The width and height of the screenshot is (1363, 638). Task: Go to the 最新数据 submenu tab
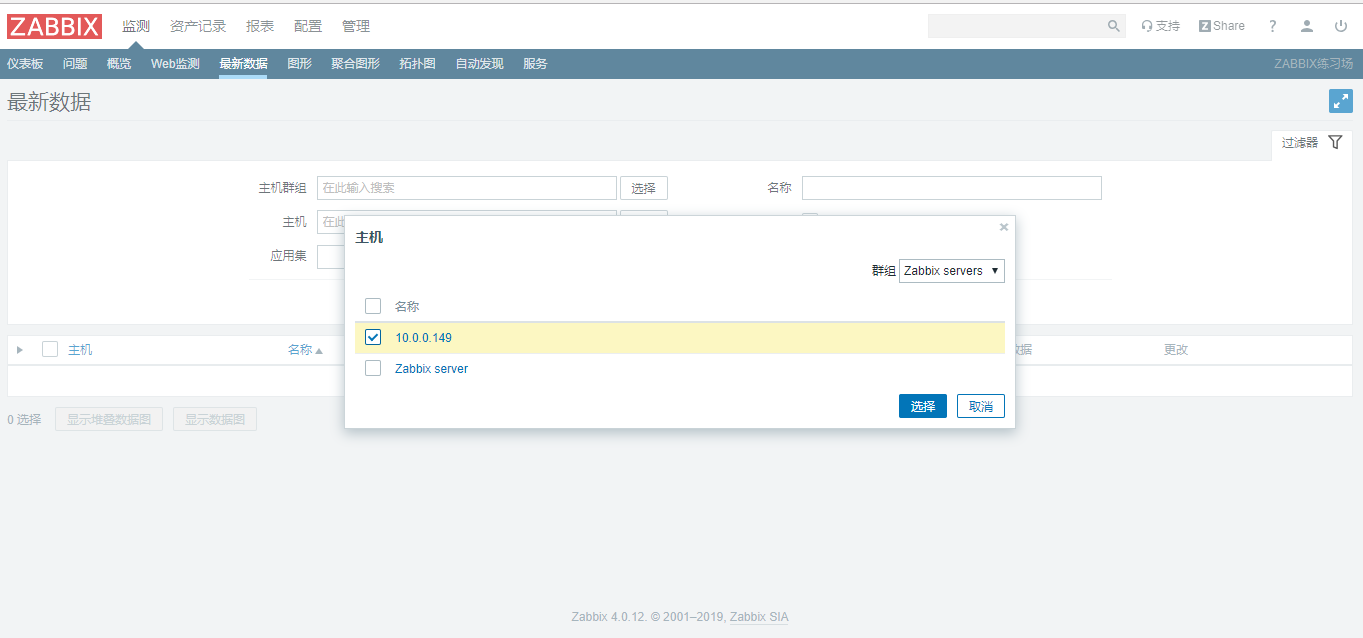243,64
